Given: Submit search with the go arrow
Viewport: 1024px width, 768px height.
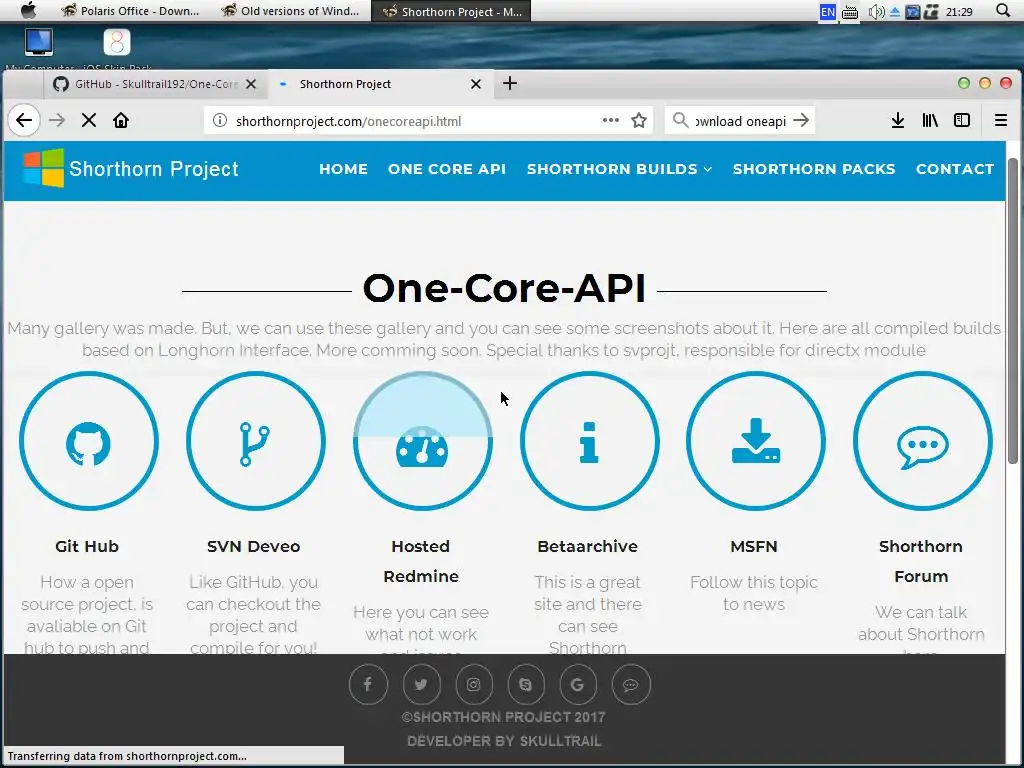Looking at the screenshot, I should 801,120.
